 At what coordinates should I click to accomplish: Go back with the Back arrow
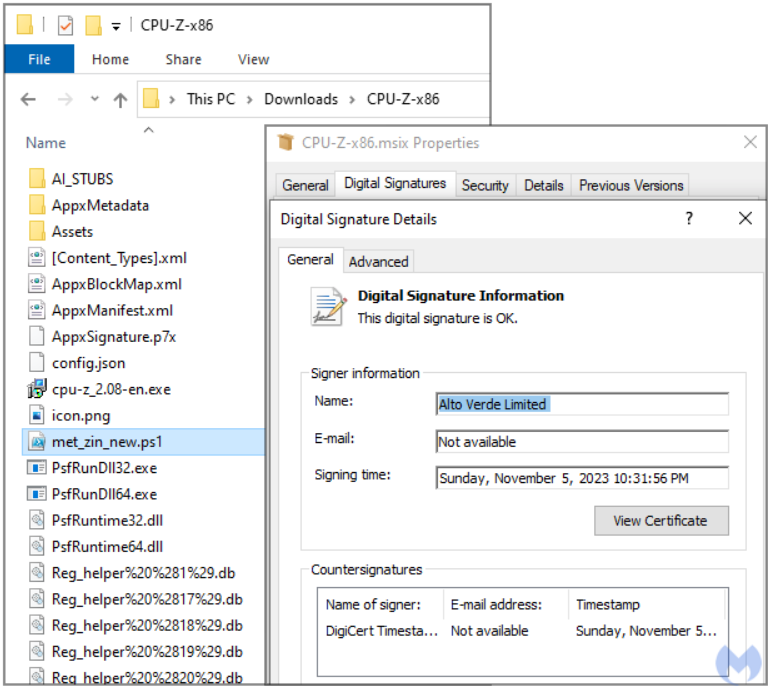(x=28, y=99)
